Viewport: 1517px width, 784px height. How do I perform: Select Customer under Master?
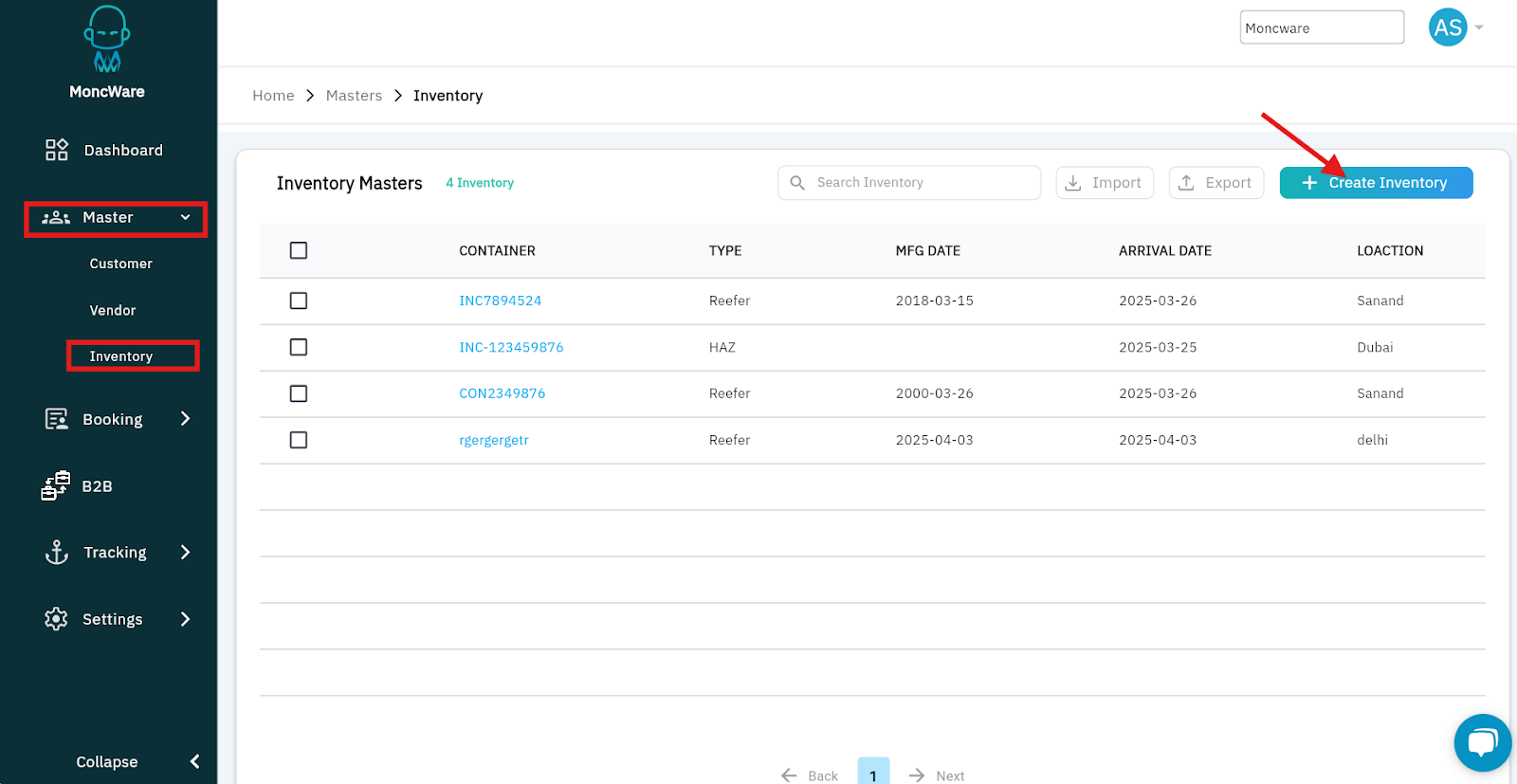click(x=120, y=264)
